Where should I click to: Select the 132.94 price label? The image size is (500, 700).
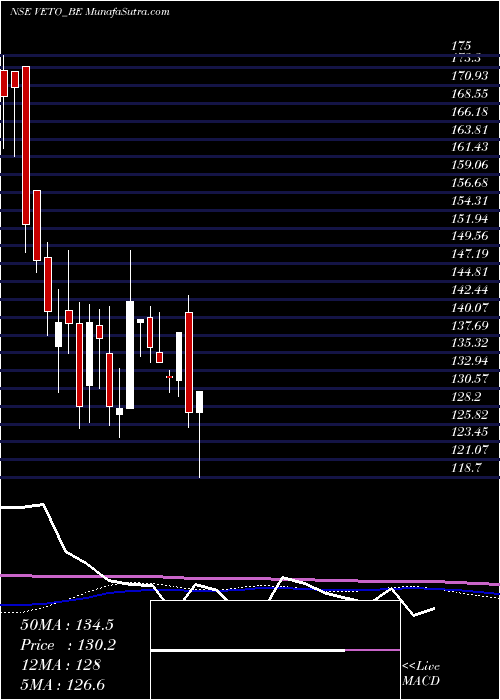470,361
